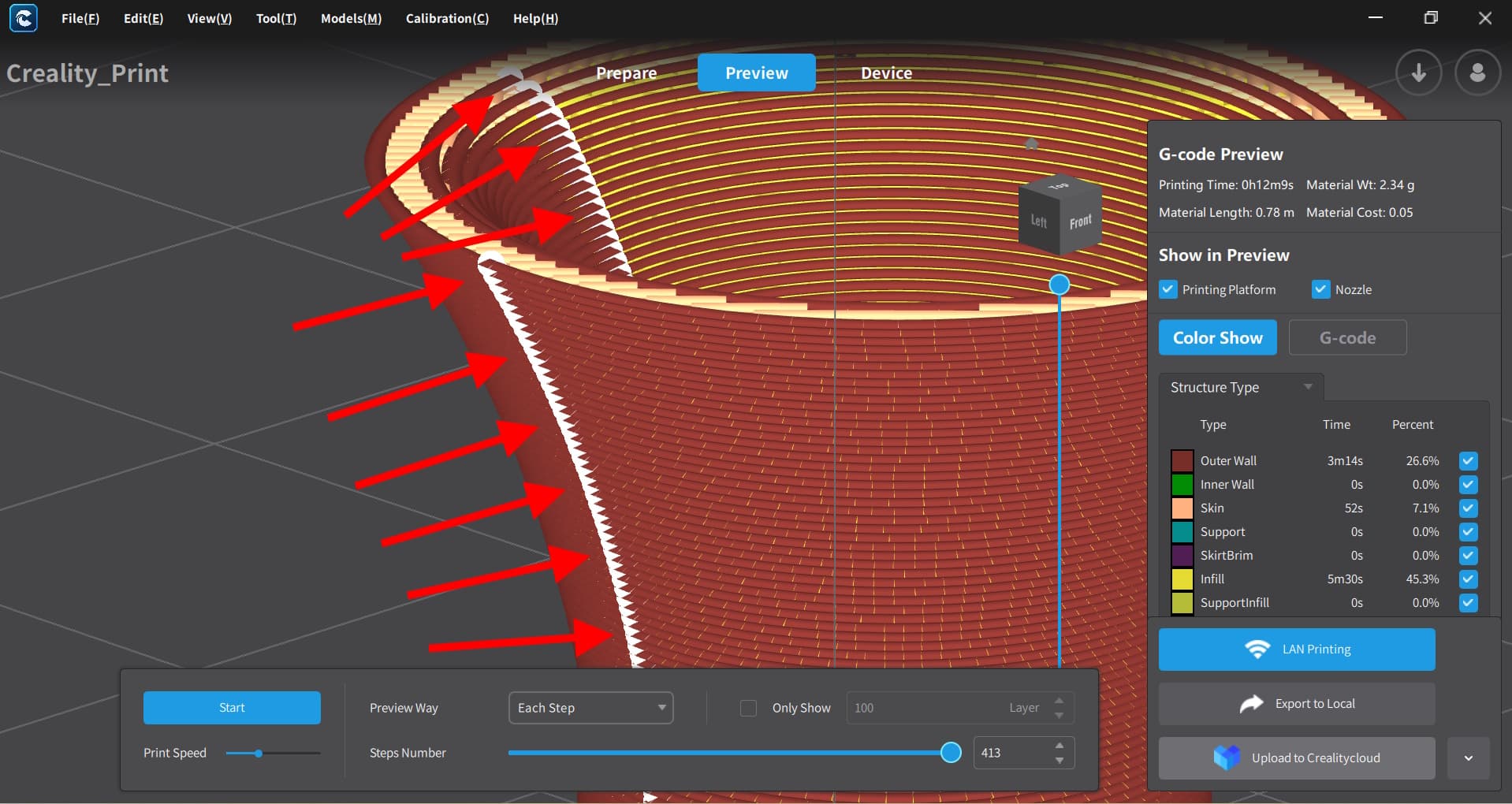Hide Infill with its checkbox
Screen dimensions: 1512x804
(1468, 579)
